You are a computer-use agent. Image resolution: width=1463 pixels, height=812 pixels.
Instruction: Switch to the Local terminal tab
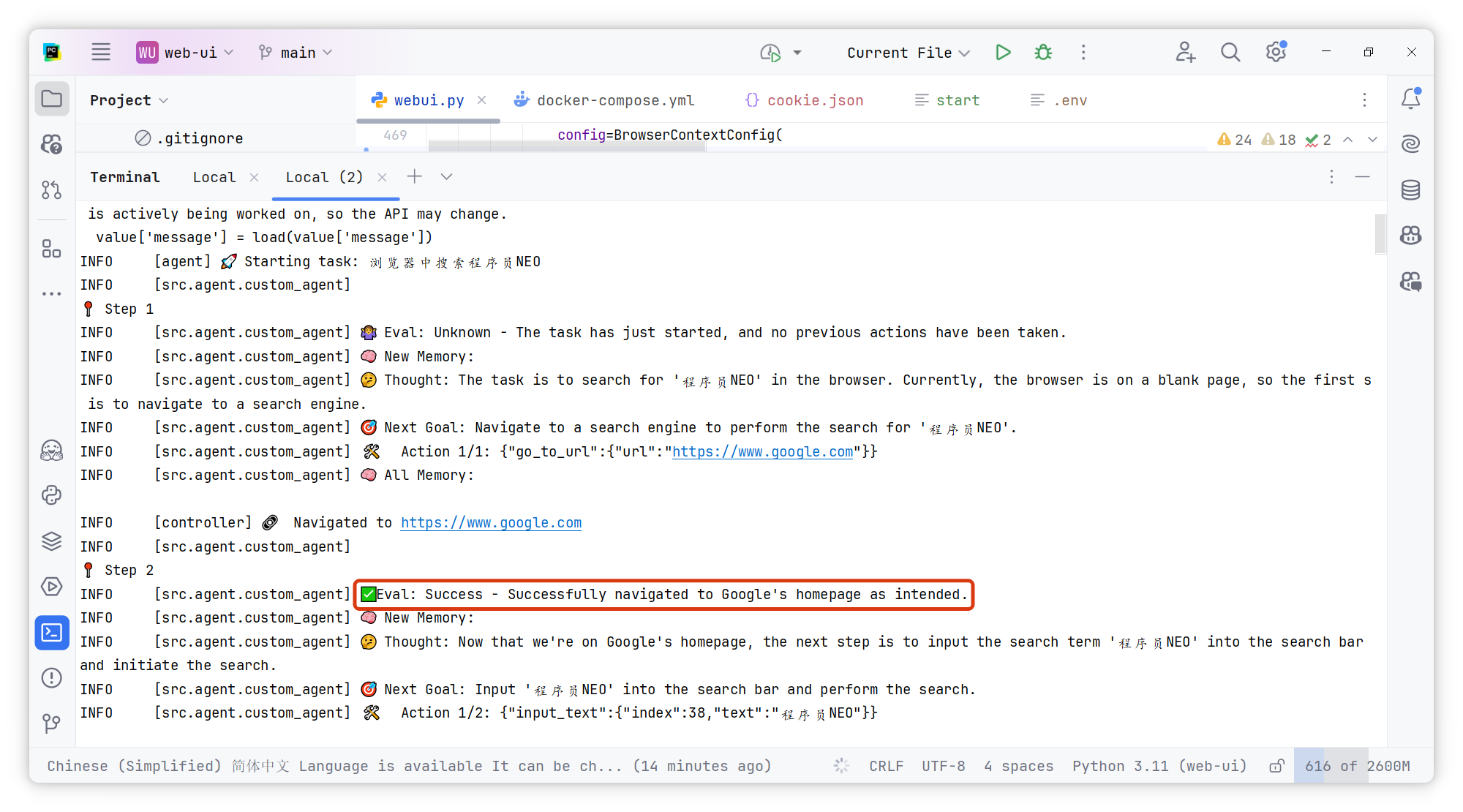click(x=214, y=177)
